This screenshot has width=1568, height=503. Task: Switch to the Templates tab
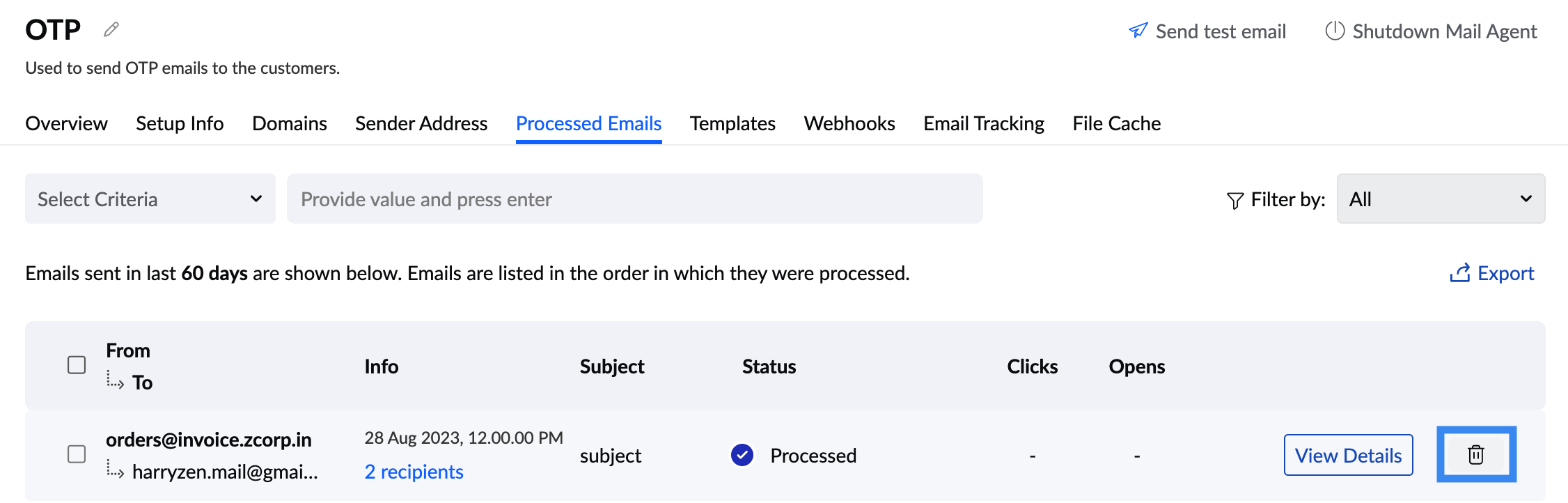[x=732, y=123]
